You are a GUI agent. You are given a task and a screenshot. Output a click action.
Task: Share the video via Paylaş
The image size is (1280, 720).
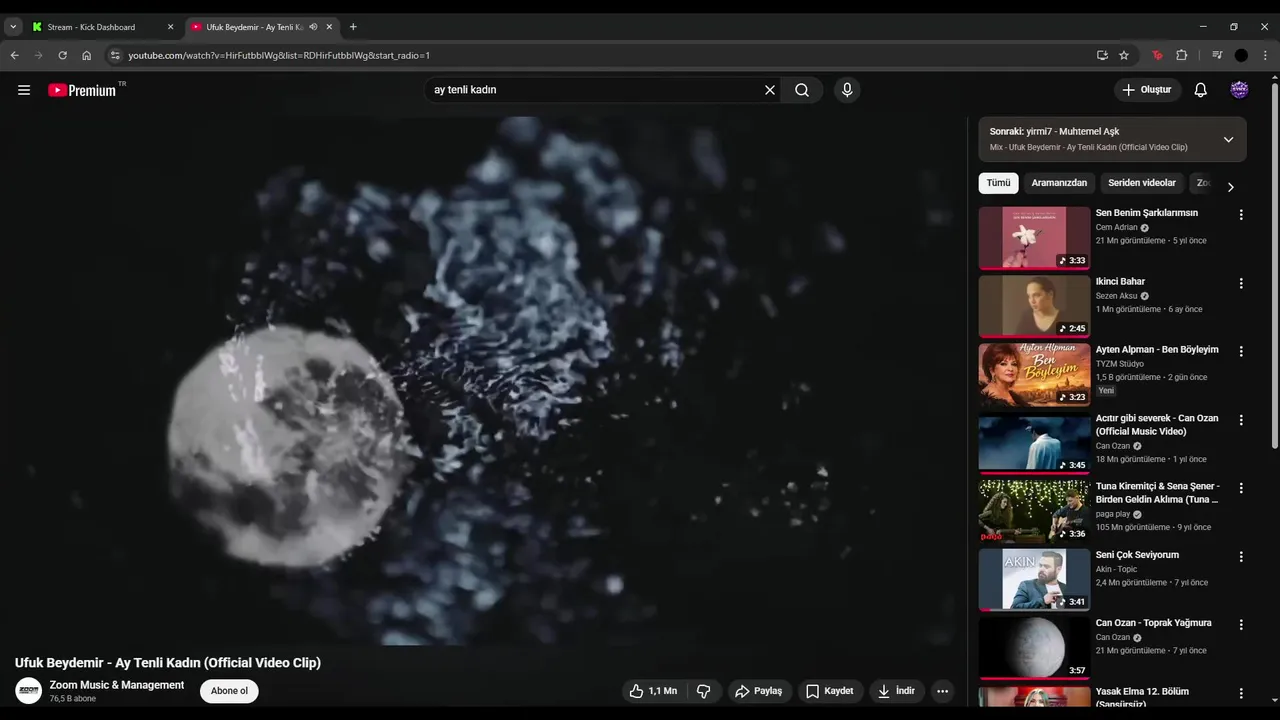[759, 691]
